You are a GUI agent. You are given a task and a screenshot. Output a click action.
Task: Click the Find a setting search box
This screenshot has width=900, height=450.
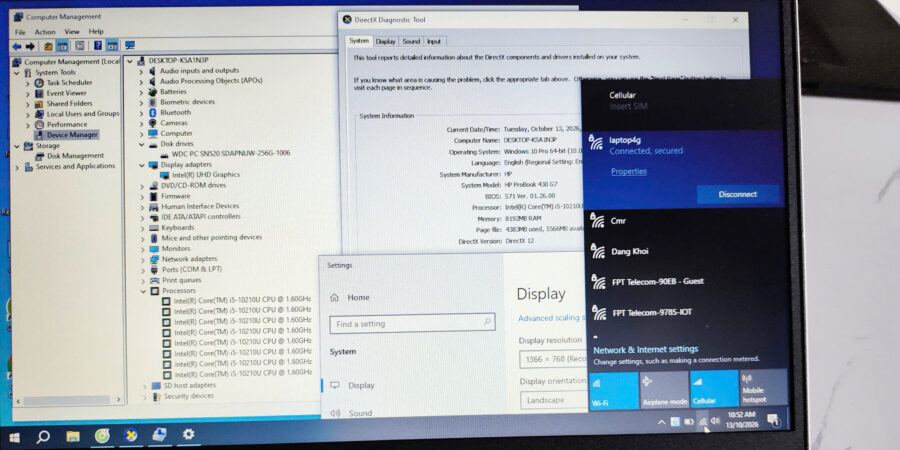pyautogui.click(x=412, y=324)
